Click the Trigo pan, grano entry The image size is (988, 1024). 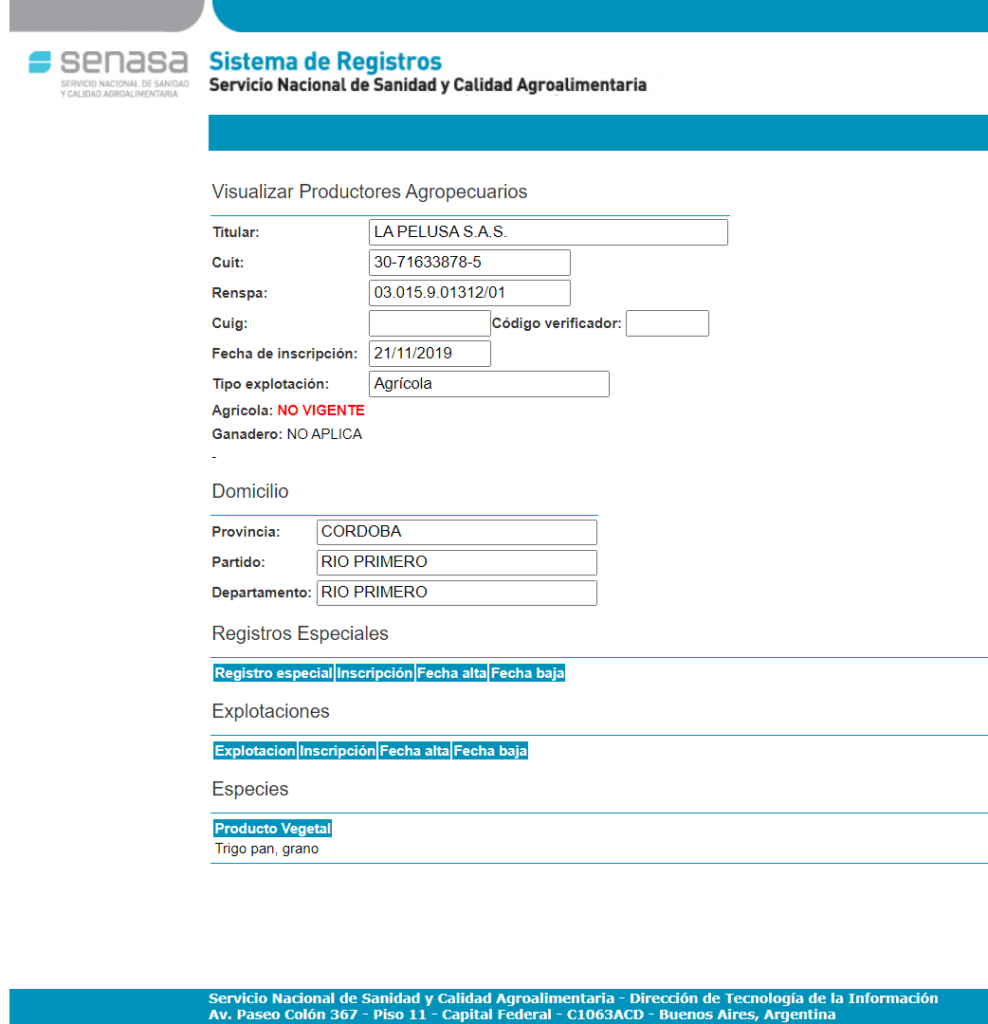pyautogui.click(x=266, y=850)
